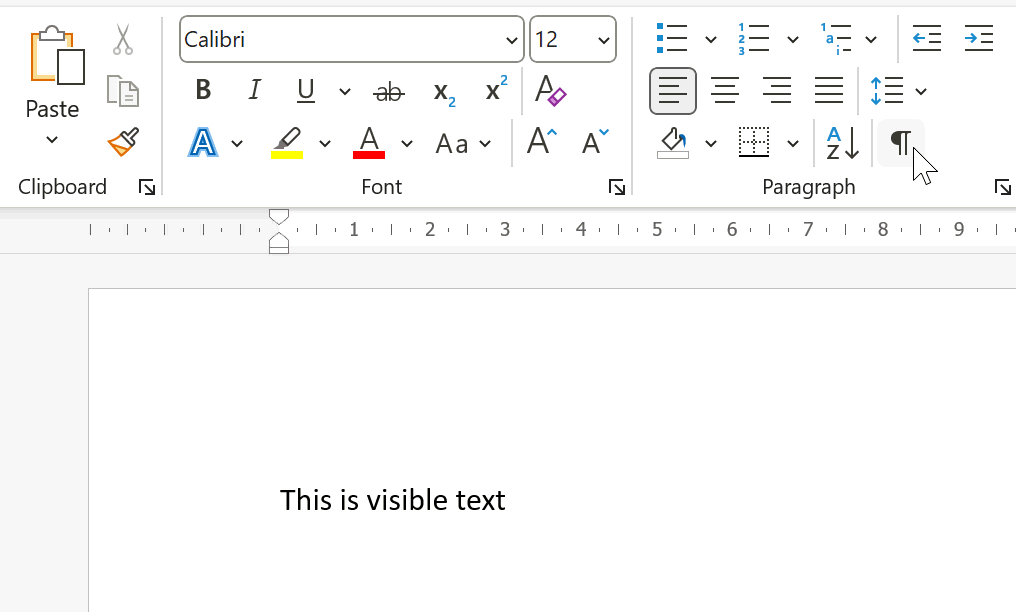This screenshot has width=1016, height=612.
Task: Open the Calibri font name dropdown
Action: coord(512,40)
